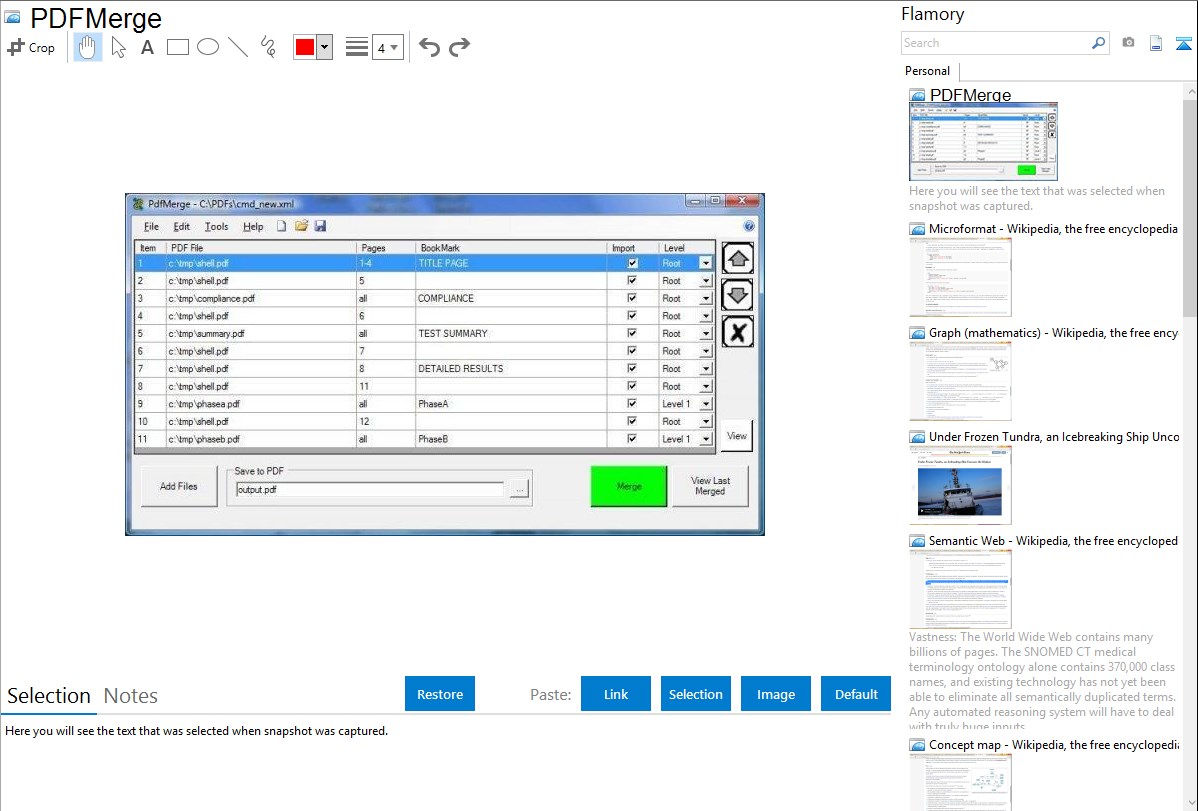Click the red color swatch

[x=305, y=47]
